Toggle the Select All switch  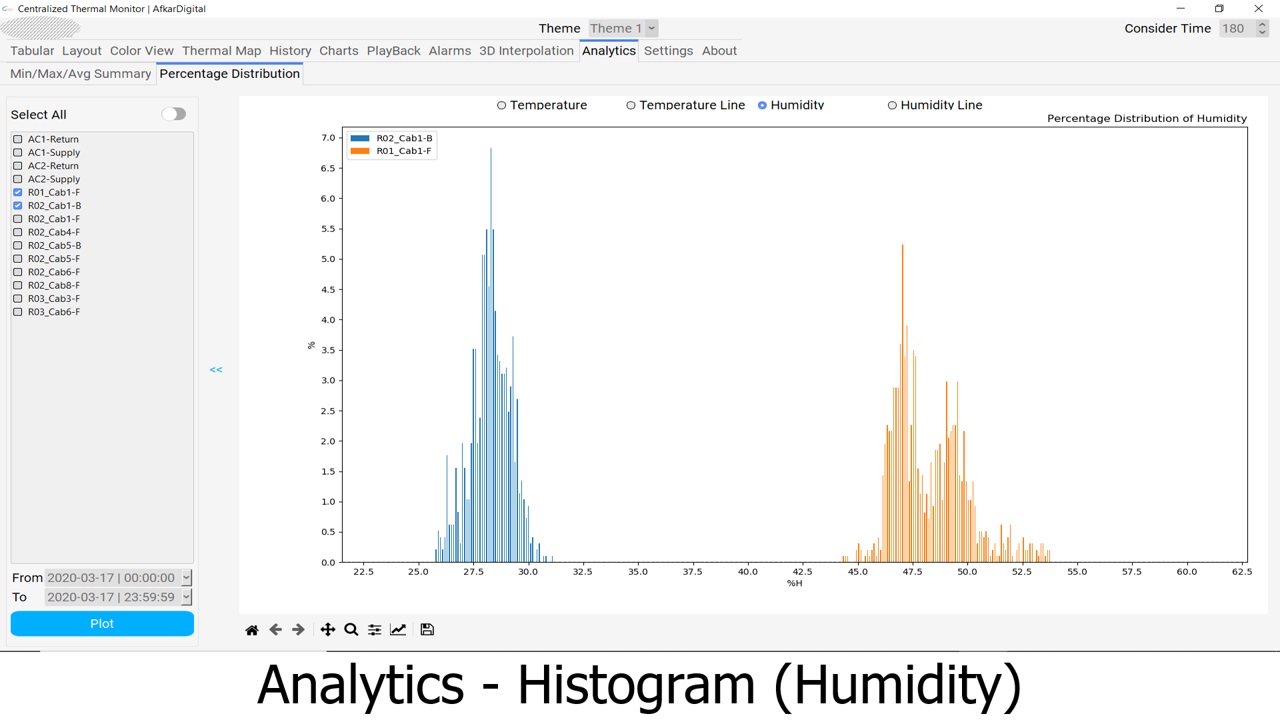[x=174, y=114]
